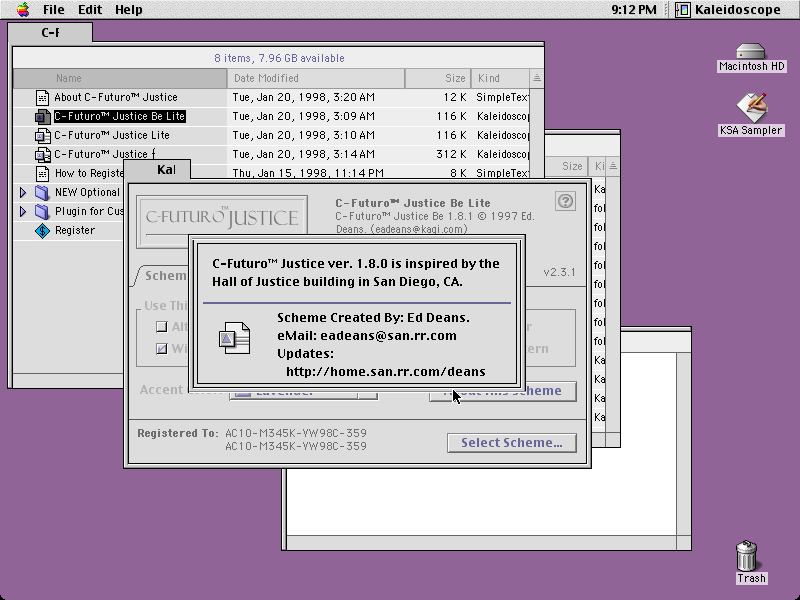Click the question mark help button in Kaleidoscope
The height and width of the screenshot is (600, 800).
(565, 201)
